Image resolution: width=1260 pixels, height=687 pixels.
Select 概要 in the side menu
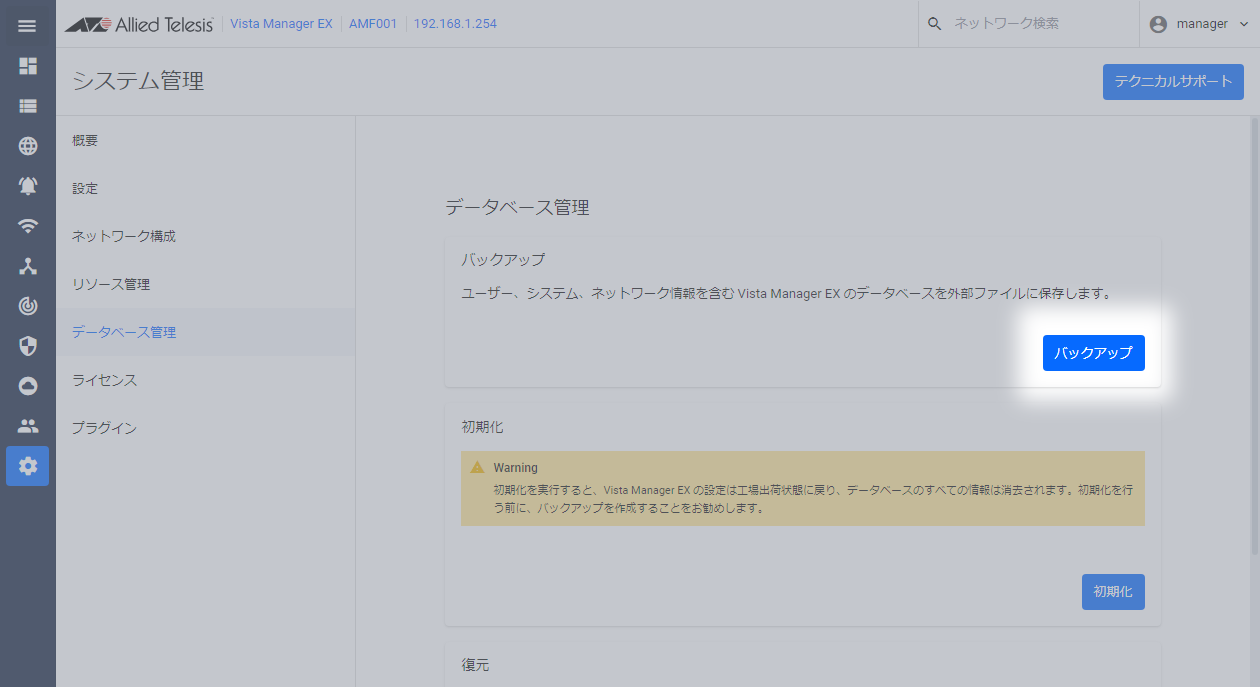tap(85, 141)
